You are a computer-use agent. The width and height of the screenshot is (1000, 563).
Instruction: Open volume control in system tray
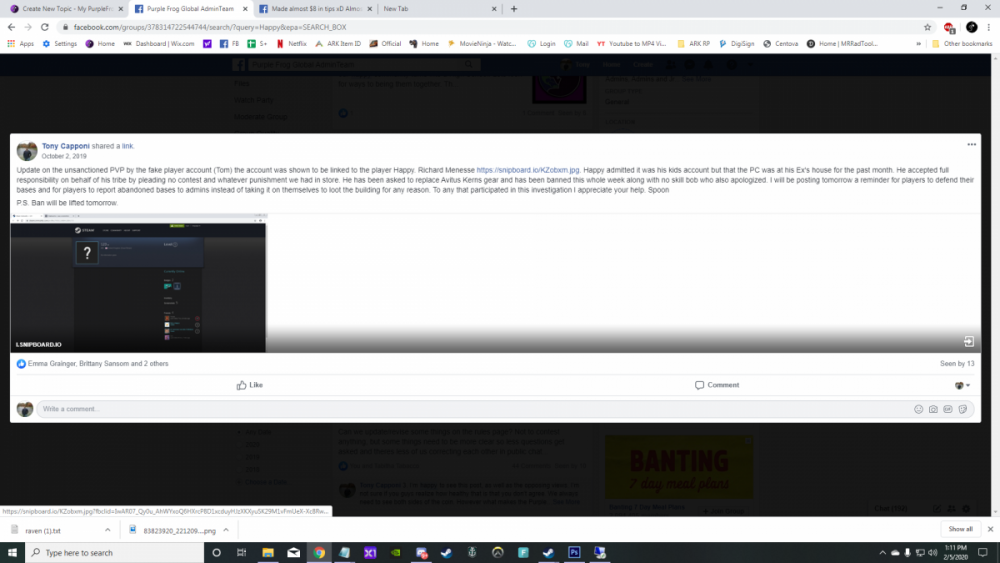[932, 553]
